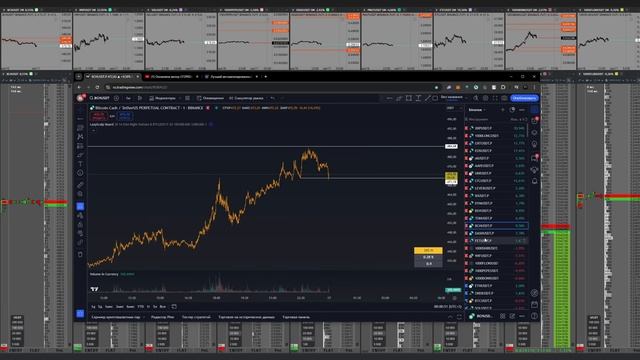The width and height of the screenshot is (640, 360).
Task: Click the red sell price button
Action: (x=99, y=116)
